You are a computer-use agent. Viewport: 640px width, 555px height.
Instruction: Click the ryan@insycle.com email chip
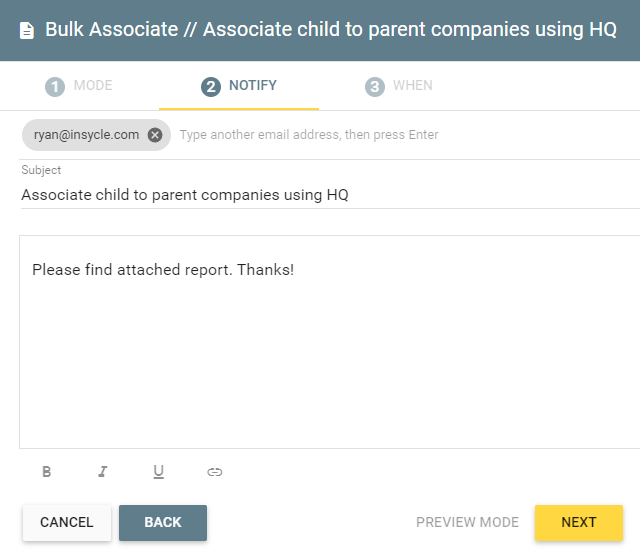[87, 135]
